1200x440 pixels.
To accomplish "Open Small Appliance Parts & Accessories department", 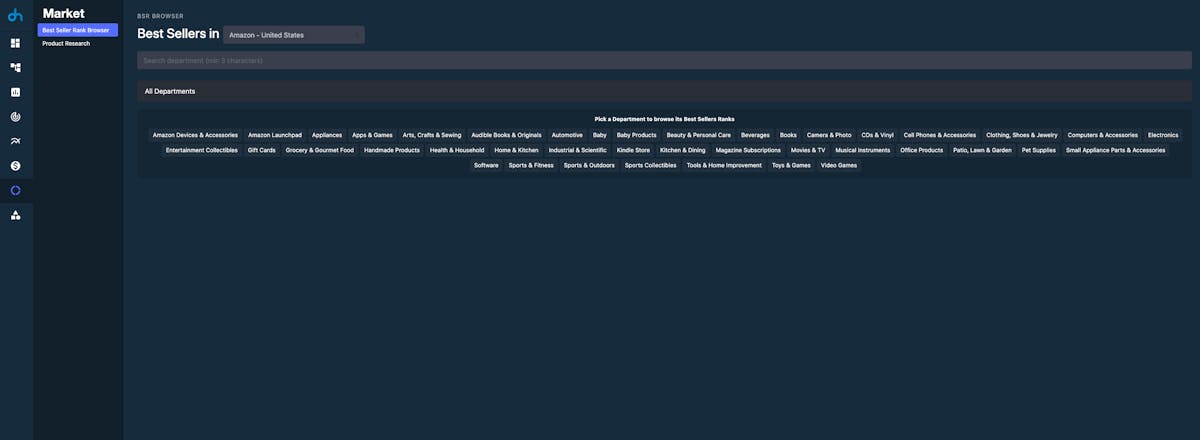I will click(x=1116, y=150).
